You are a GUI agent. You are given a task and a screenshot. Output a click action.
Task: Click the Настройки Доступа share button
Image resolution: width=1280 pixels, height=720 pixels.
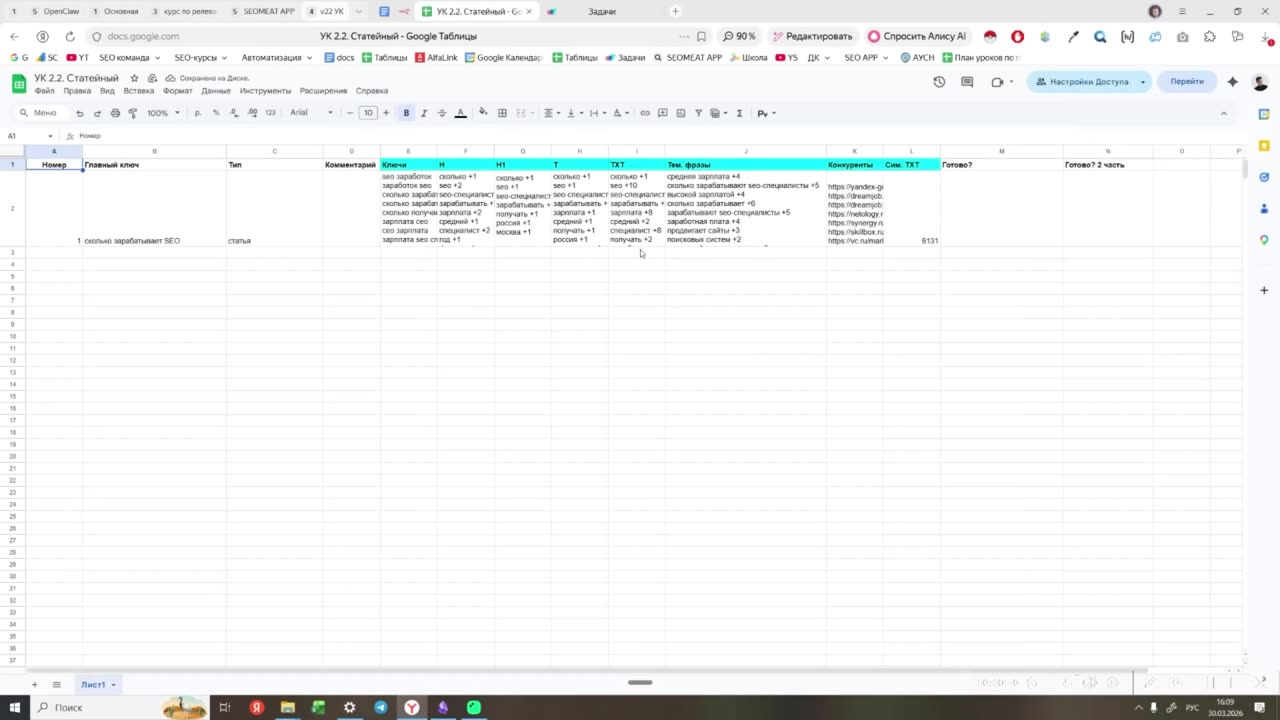(1081, 82)
